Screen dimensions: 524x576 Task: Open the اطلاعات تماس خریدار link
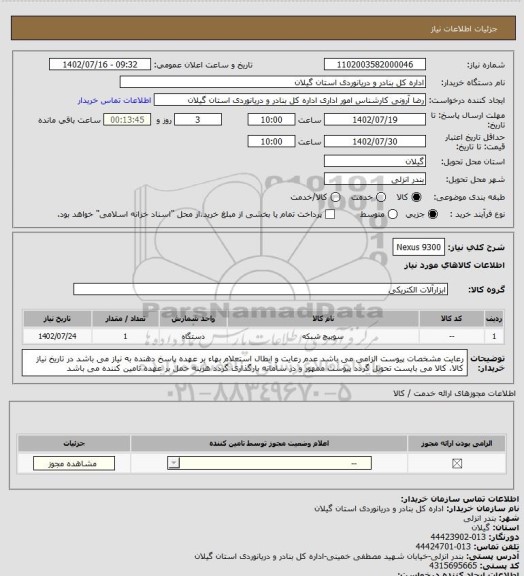(x=114, y=100)
